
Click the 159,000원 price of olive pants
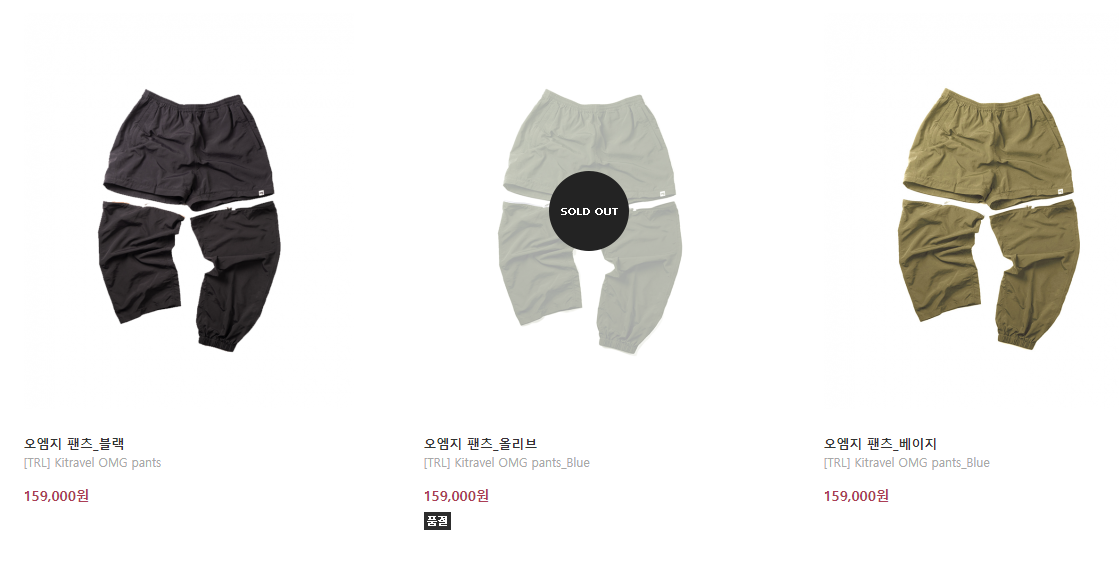point(457,496)
